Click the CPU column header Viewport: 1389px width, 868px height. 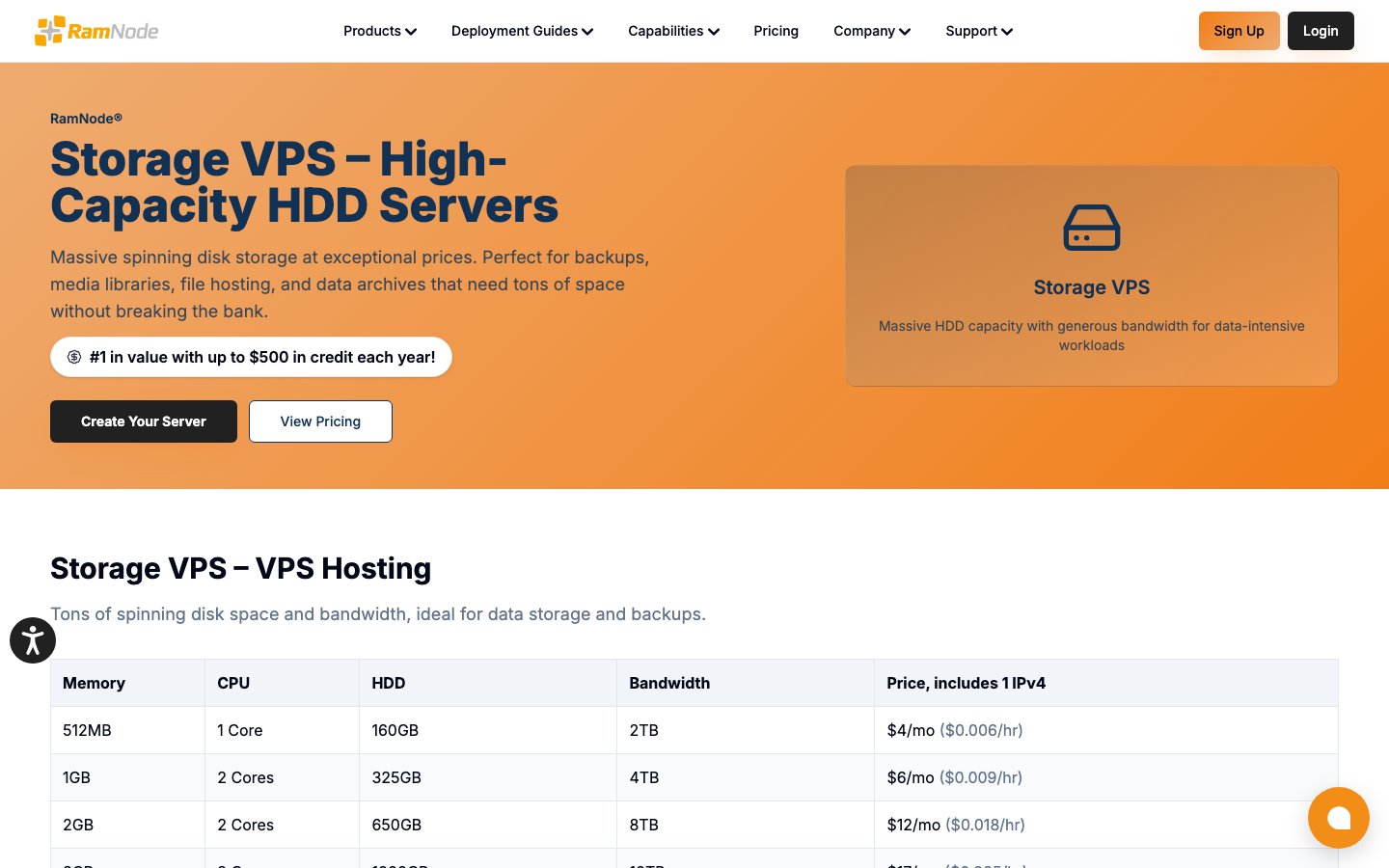(x=282, y=683)
